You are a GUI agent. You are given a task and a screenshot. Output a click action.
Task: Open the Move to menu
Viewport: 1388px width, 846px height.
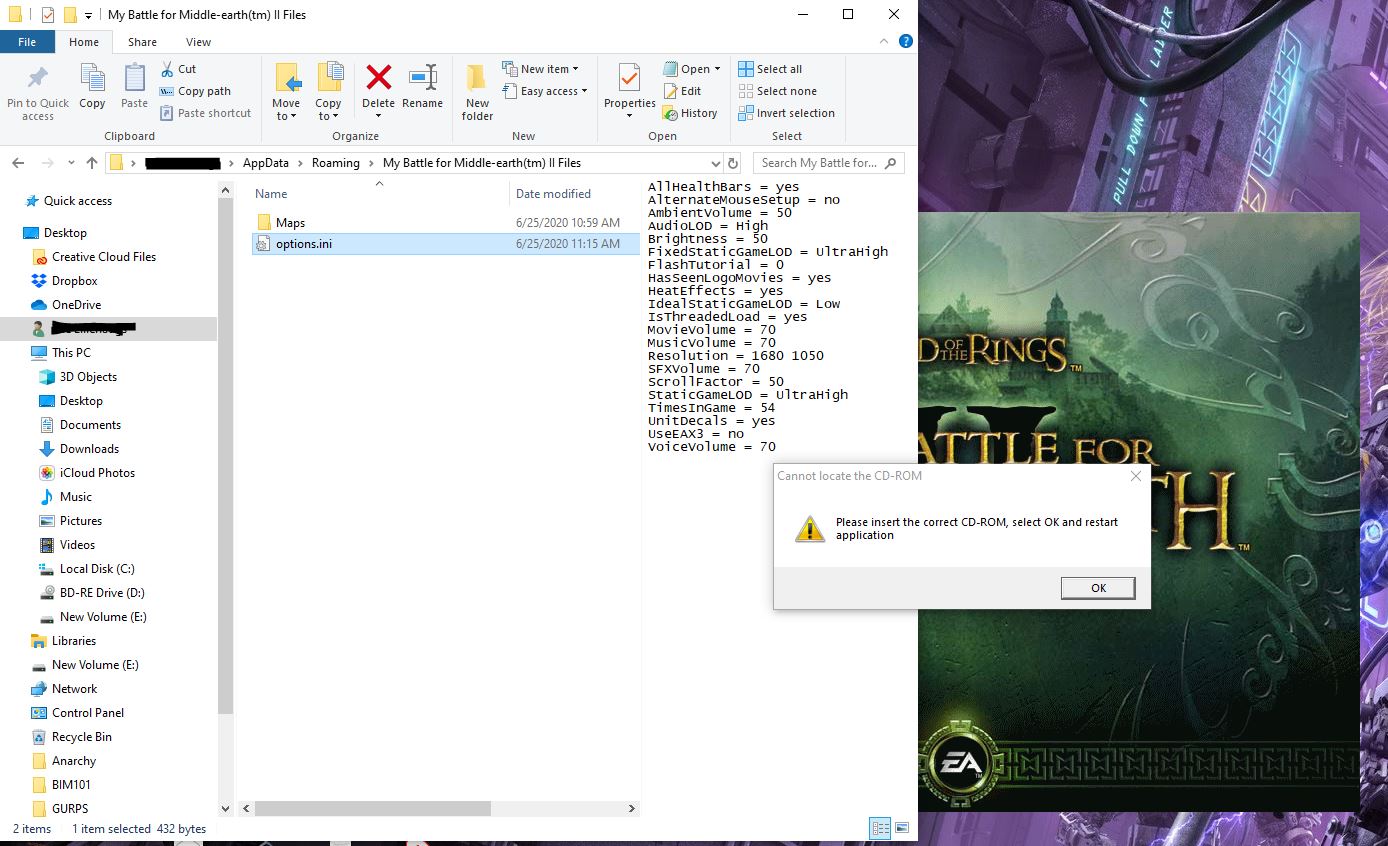286,93
